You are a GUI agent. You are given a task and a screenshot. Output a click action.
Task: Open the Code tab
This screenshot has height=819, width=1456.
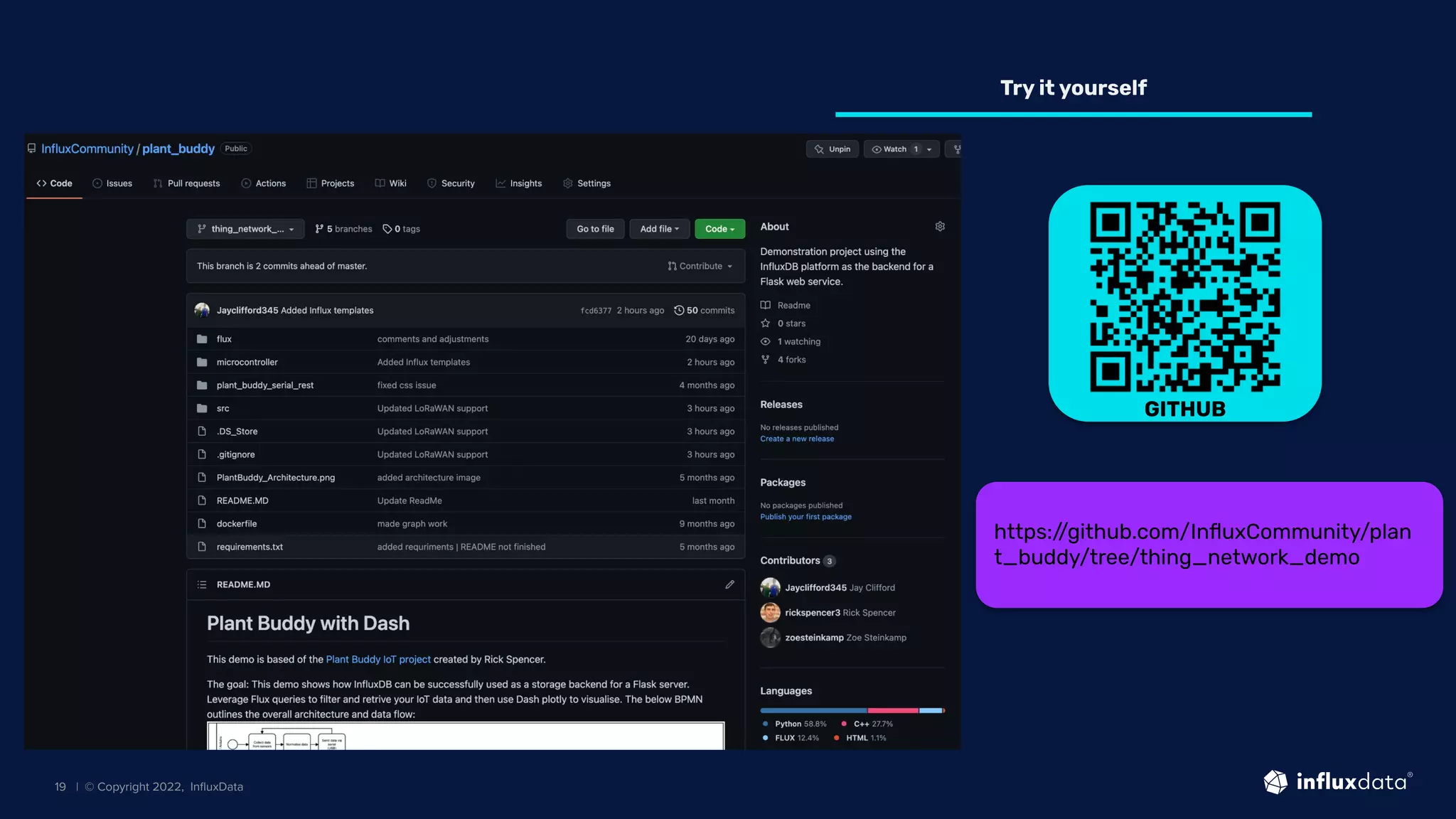tap(55, 183)
